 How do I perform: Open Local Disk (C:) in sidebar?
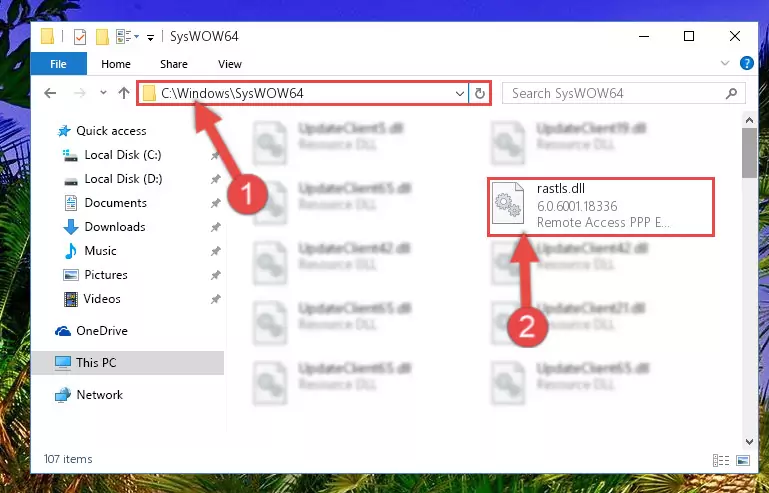[123, 155]
